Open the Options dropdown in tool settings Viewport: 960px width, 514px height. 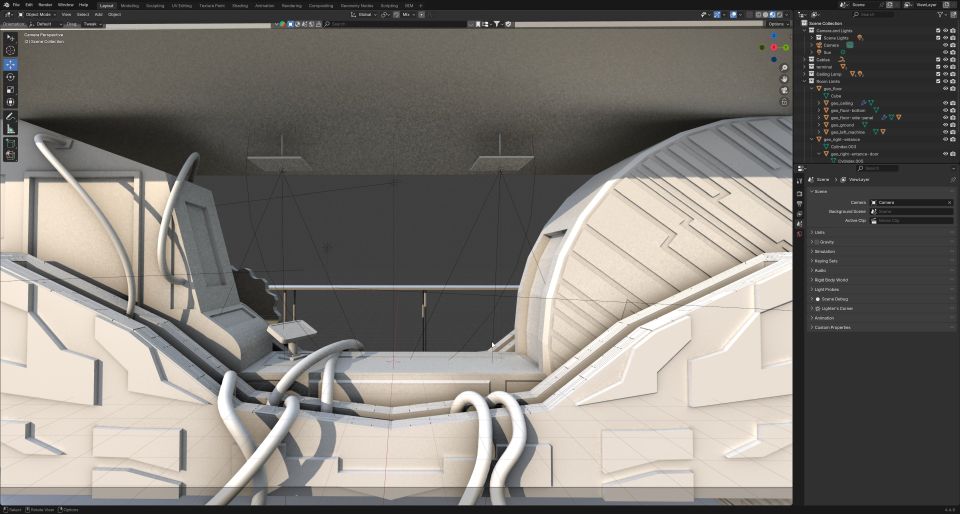coord(777,24)
